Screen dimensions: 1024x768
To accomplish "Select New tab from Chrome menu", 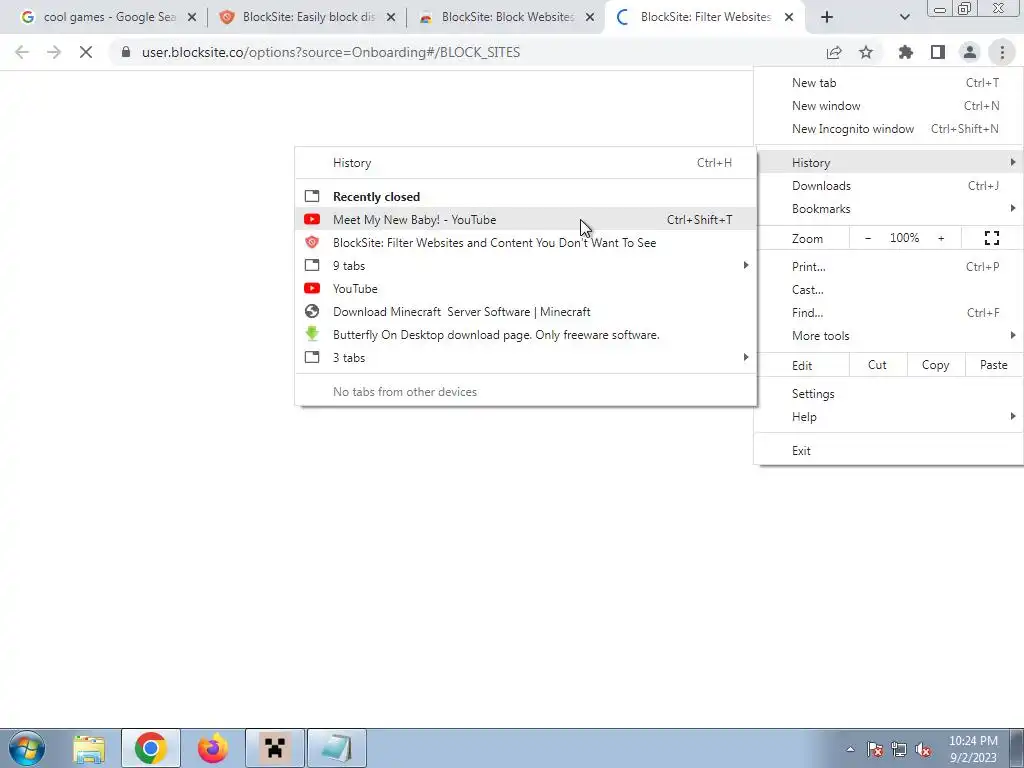I will click(x=888, y=83).
